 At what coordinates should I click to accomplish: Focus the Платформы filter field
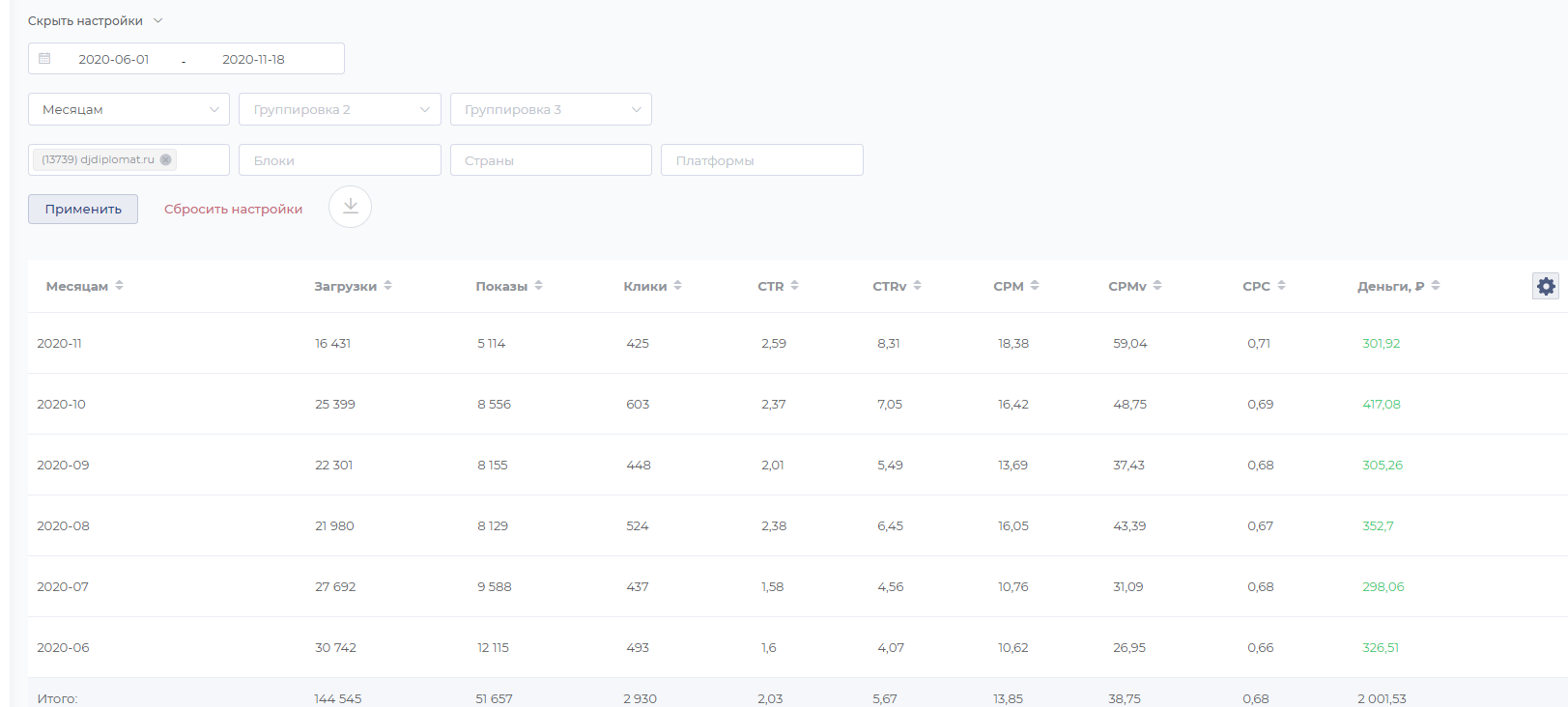click(x=762, y=160)
